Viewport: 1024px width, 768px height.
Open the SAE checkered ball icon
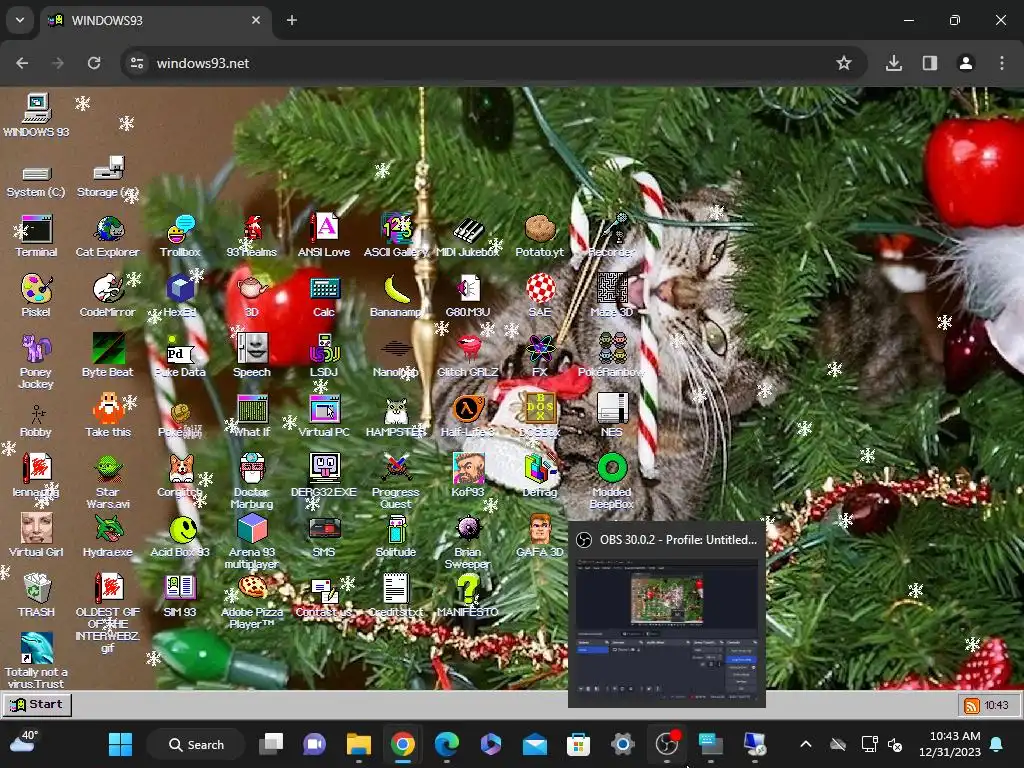pyautogui.click(x=539, y=289)
